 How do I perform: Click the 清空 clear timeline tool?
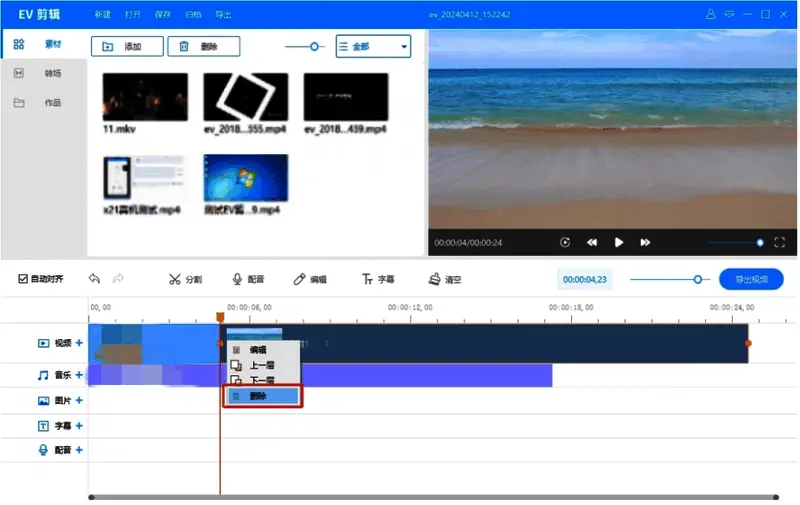(444, 280)
